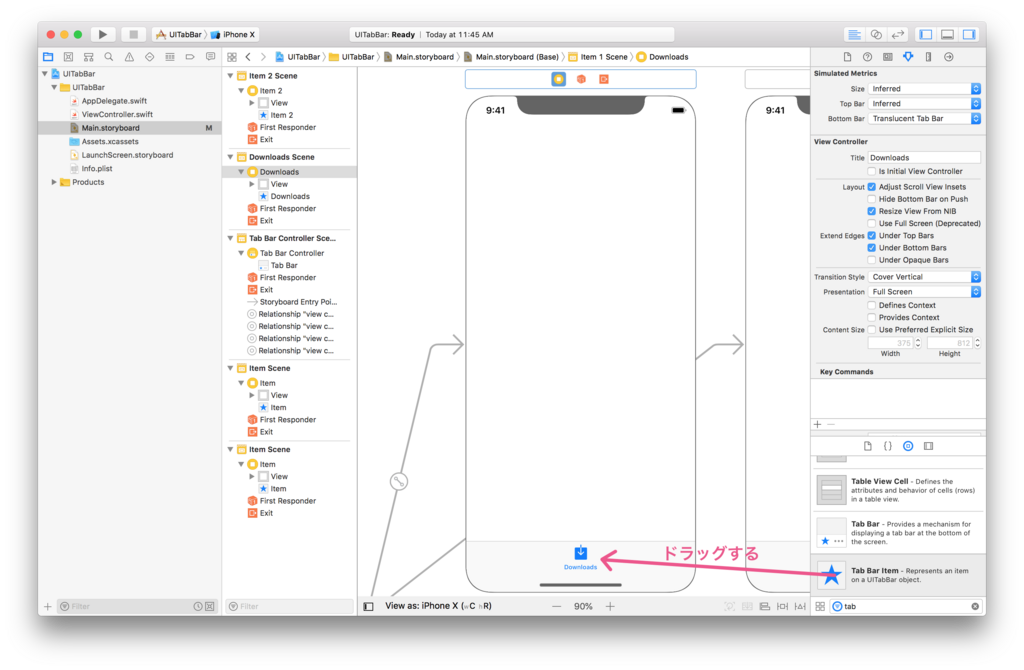Viewport: 1024px width, 670px height.
Task: Expand the Products folder
Action: [x=54, y=182]
